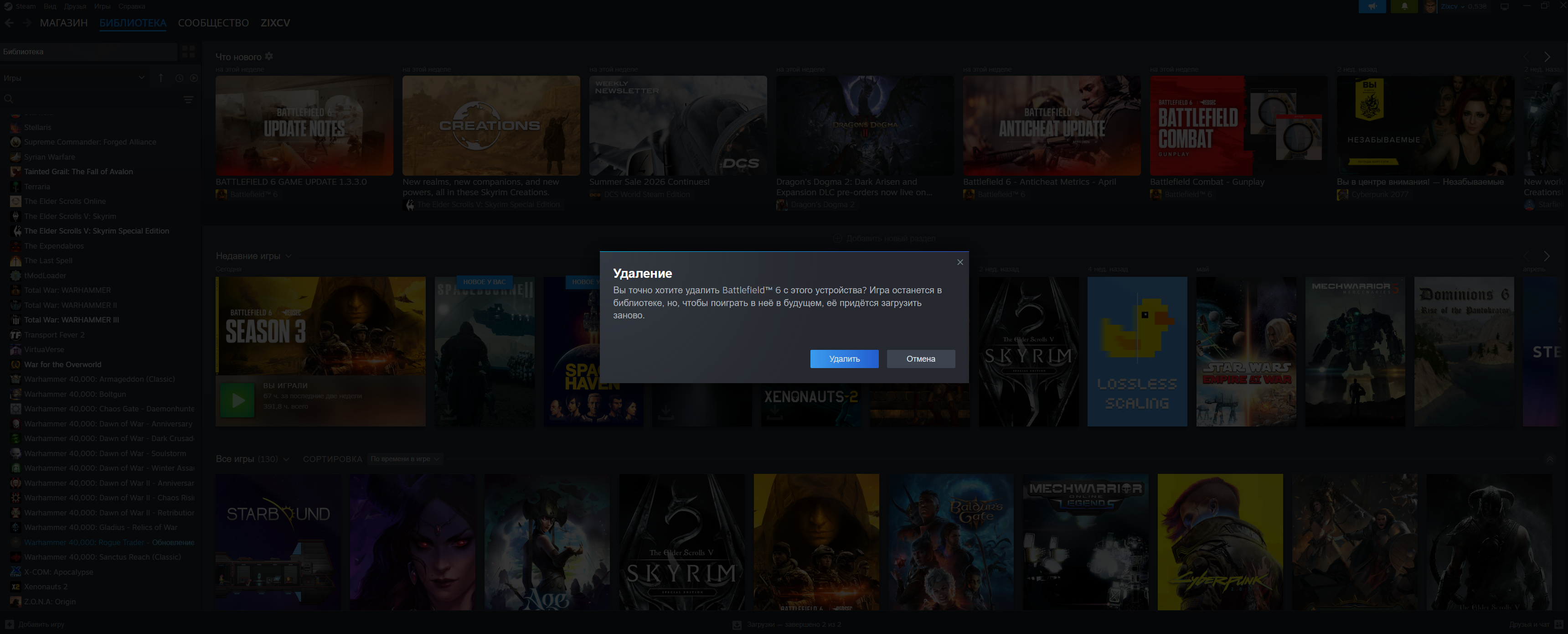
Task: Open the МАГАЗИН tab
Action: [64, 22]
